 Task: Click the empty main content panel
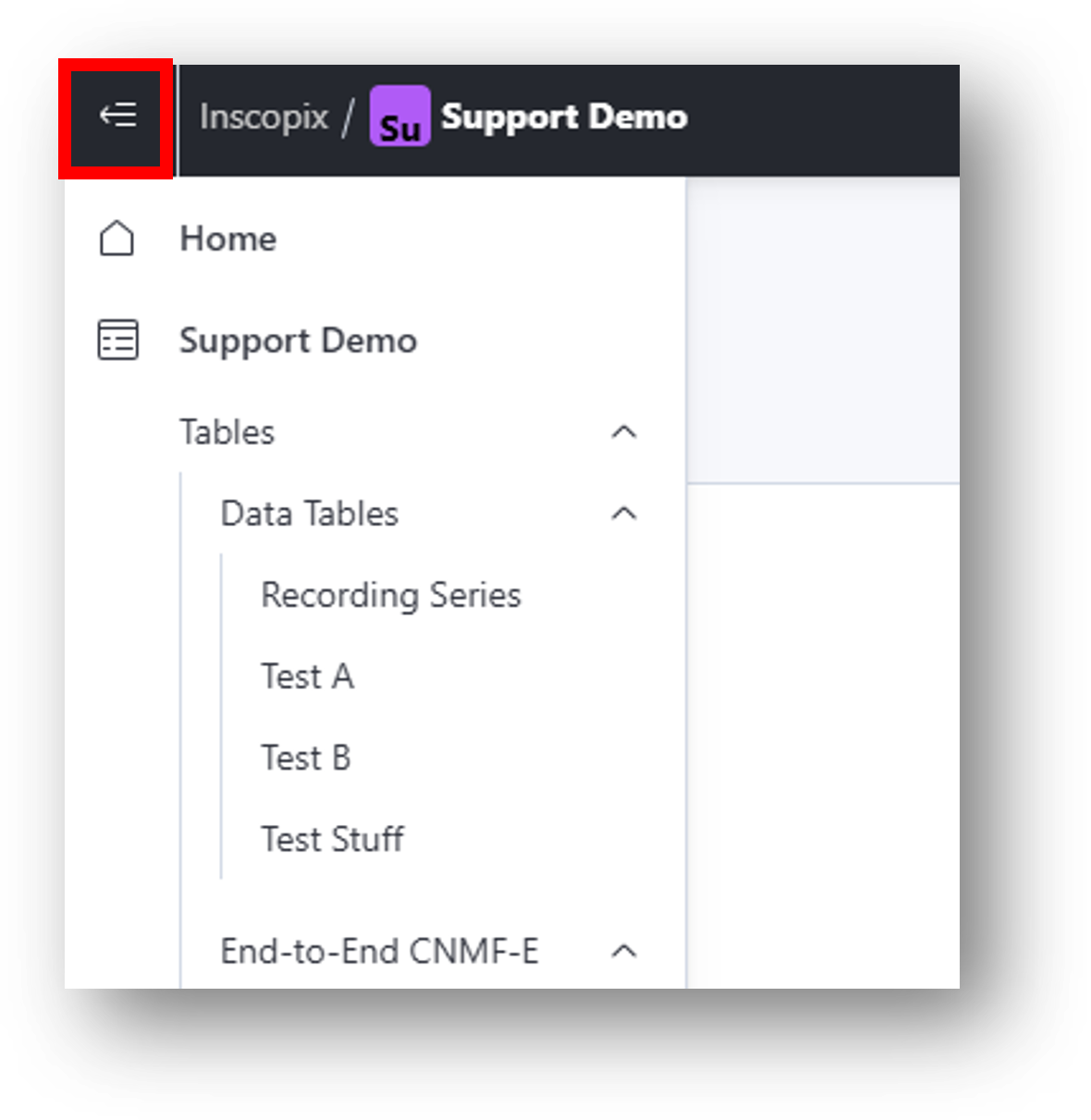coord(823,735)
